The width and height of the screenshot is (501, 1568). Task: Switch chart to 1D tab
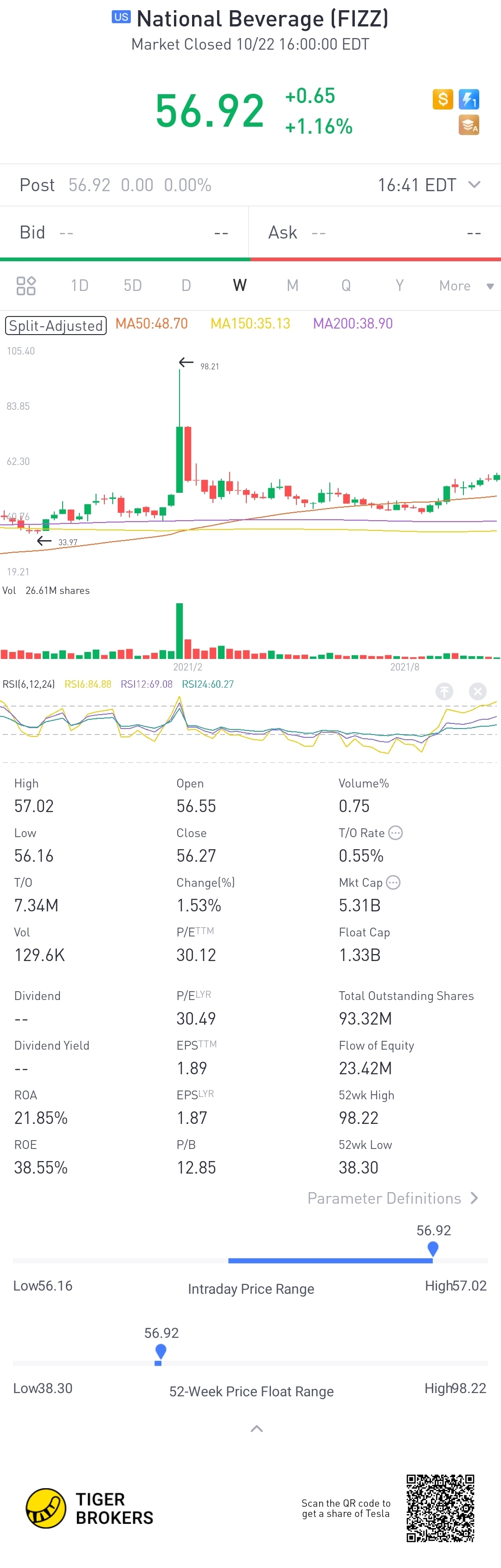[x=80, y=285]
